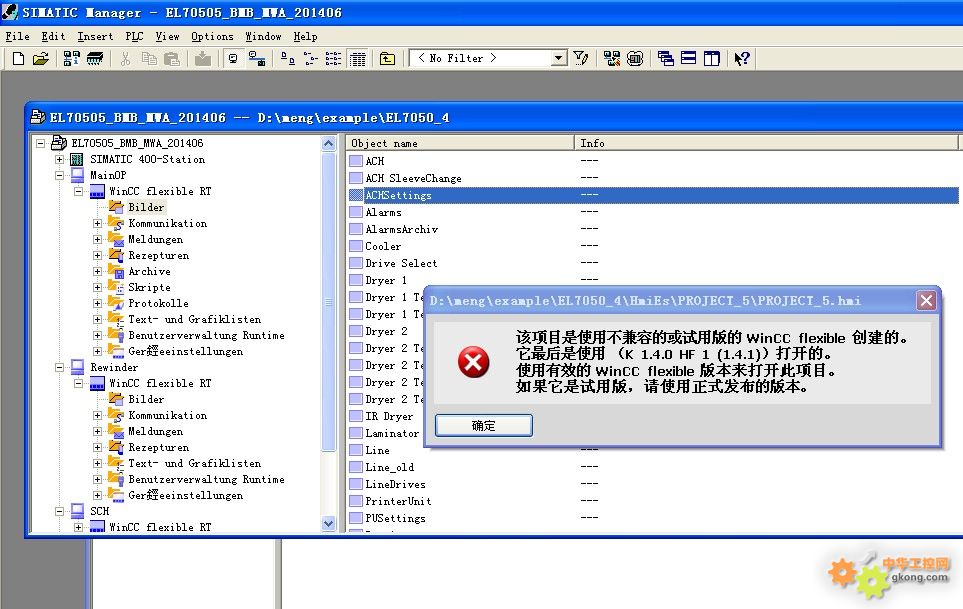
Task: Click the New Project toolbar icon
Action: point(18,58)
